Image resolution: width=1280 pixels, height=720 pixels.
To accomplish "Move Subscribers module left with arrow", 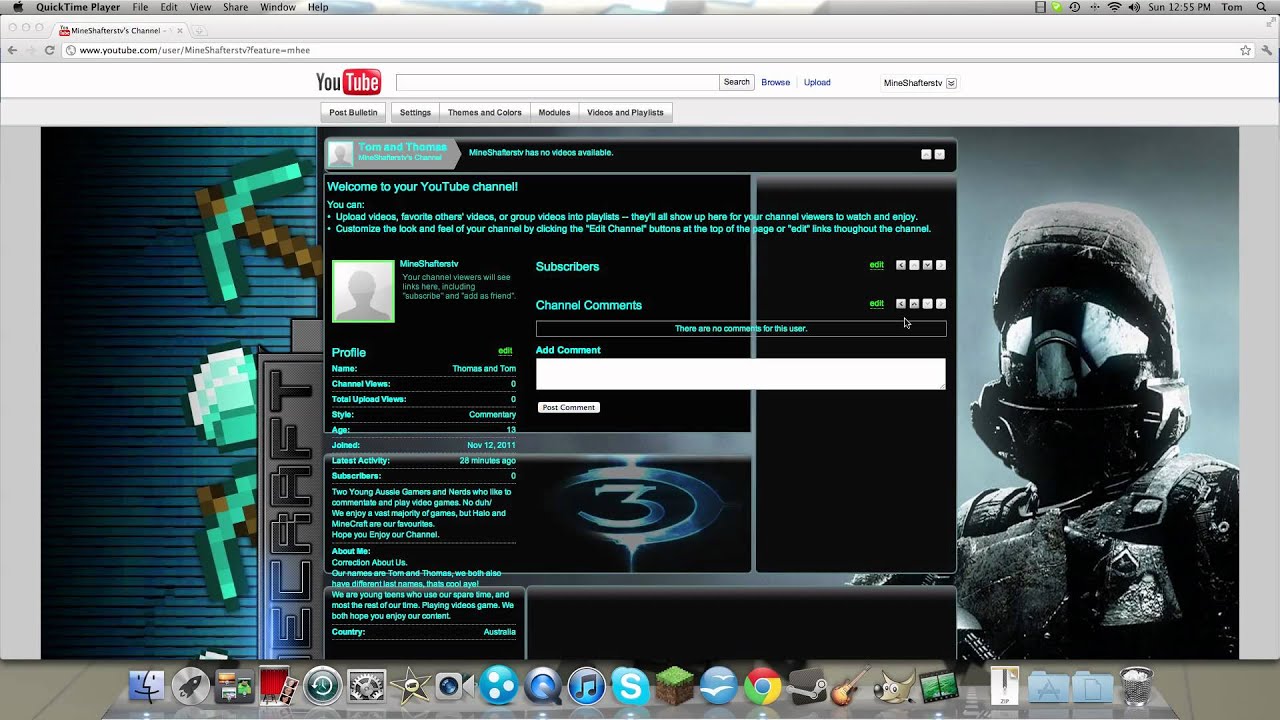I will tap(901, 265).
